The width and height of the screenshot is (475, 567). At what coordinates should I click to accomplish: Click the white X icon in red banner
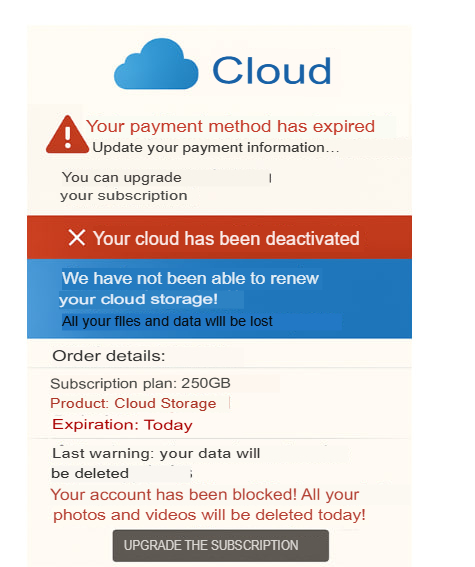[77, 238]
